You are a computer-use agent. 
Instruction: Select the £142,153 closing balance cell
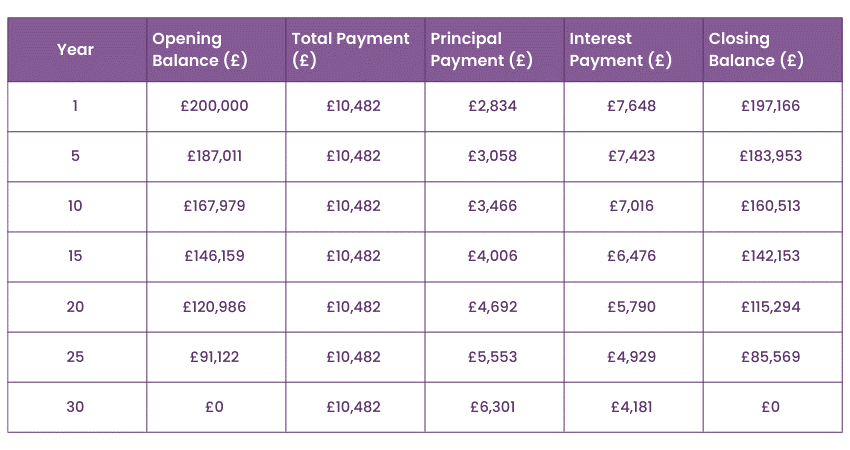[770, 256]
